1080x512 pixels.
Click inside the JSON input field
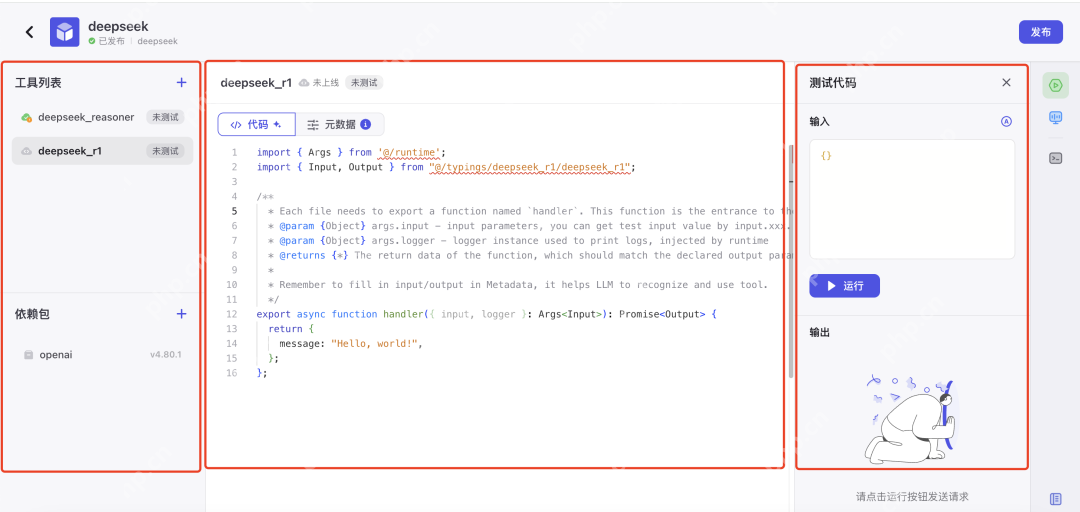pos(912,199)
